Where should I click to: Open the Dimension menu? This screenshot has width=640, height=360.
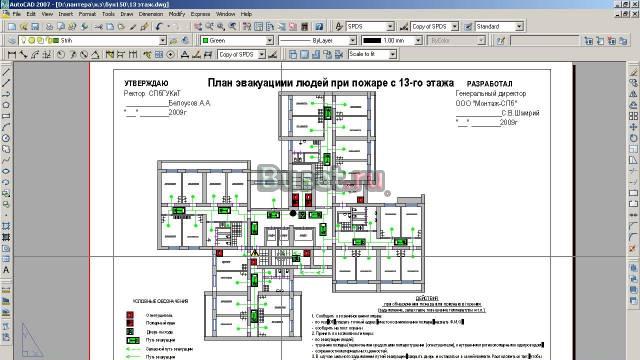pos(151,14)
